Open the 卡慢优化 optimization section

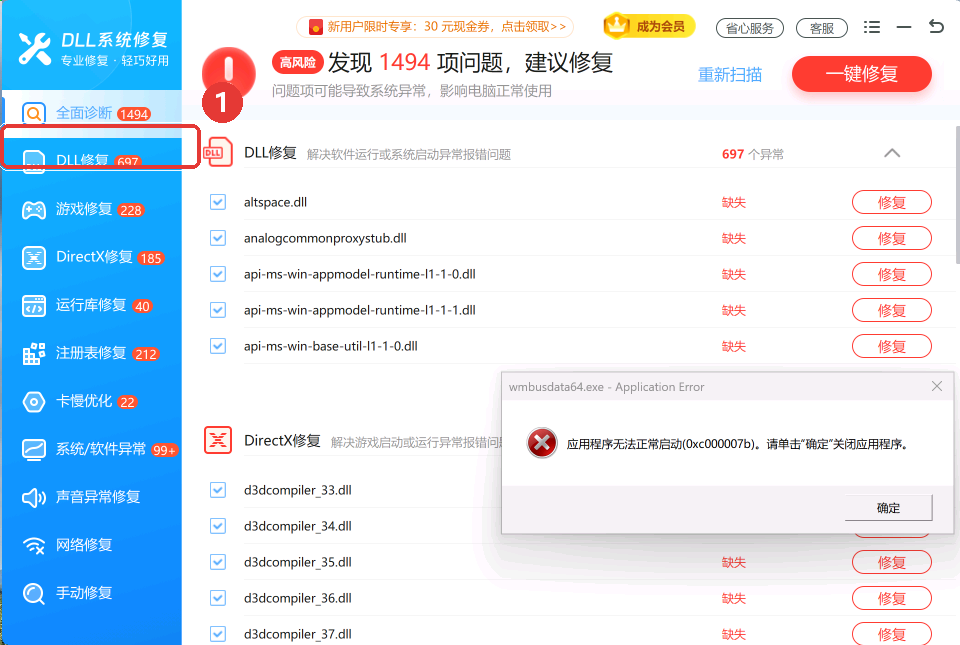coord(92,401)
